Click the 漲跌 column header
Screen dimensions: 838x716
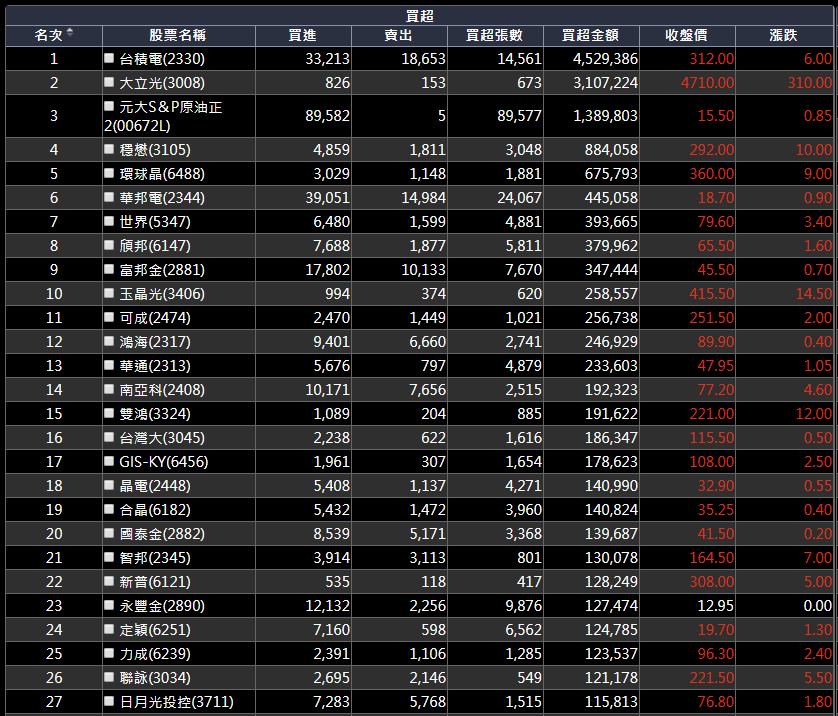point(784,35)
